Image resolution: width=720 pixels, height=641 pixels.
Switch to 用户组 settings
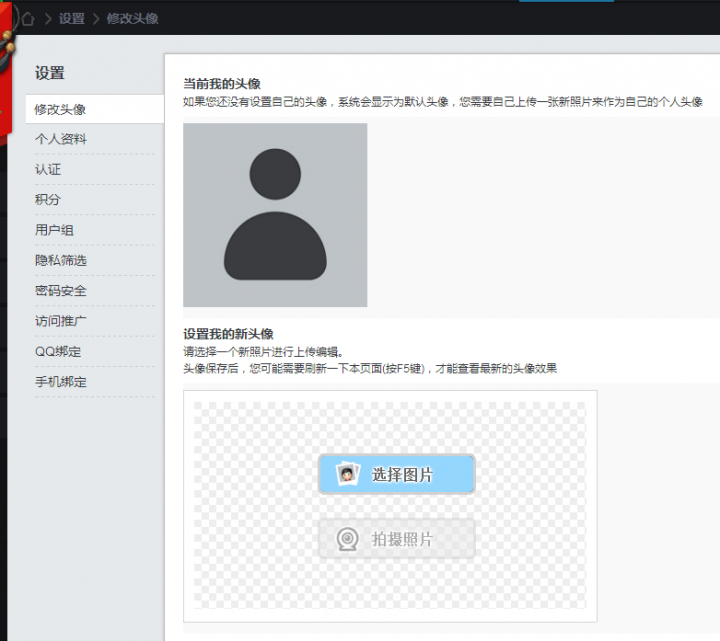coord(54,230)
